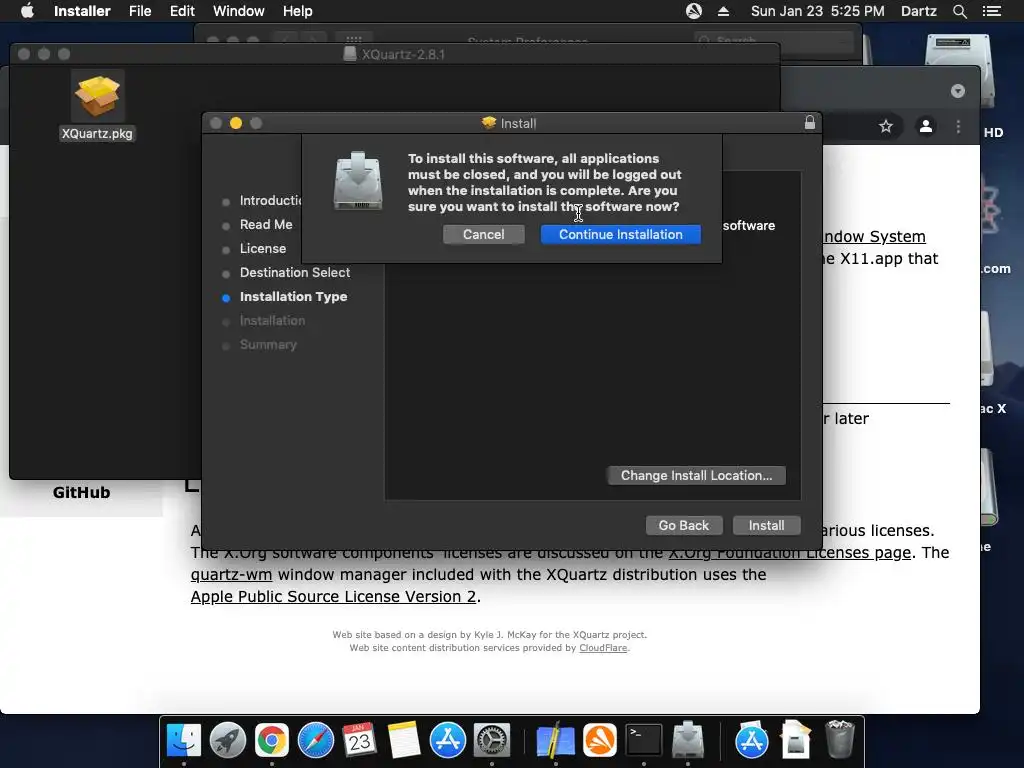Image resolution: width=1024 pixels, height=768 pixels.
Task: Click the XQuartz-2.8.1 window title bar
Action: point(394,54)
